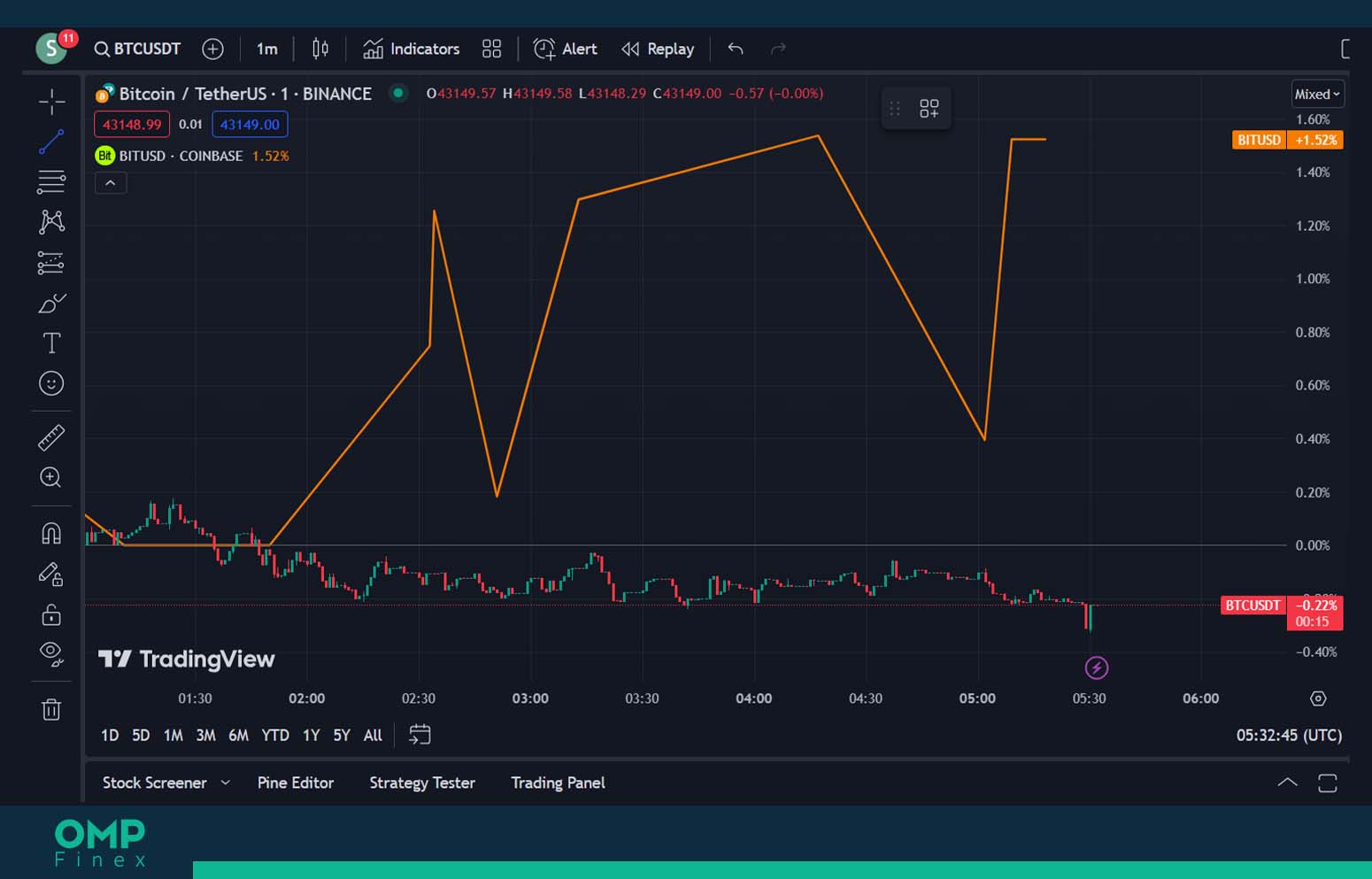1372x879 pixels.
Task: Expand the Stock Screener dropdown arrow
Action: pos(226,783)
